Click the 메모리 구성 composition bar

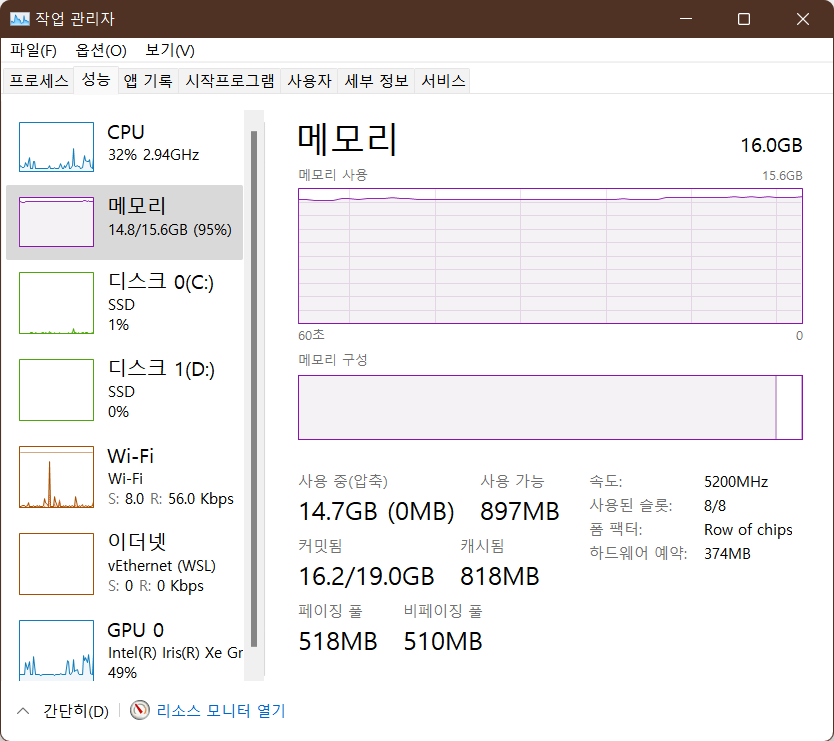click(550, 407)
